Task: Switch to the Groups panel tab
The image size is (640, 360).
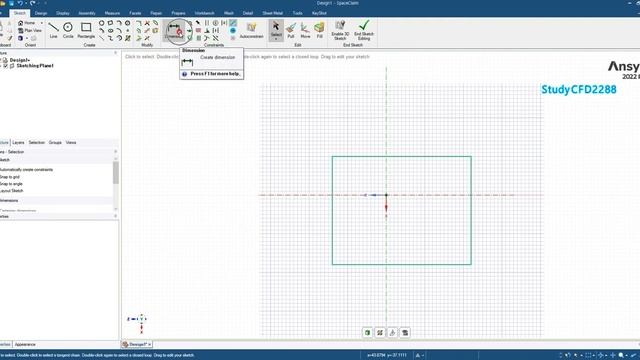Action: tap(55, 142)
